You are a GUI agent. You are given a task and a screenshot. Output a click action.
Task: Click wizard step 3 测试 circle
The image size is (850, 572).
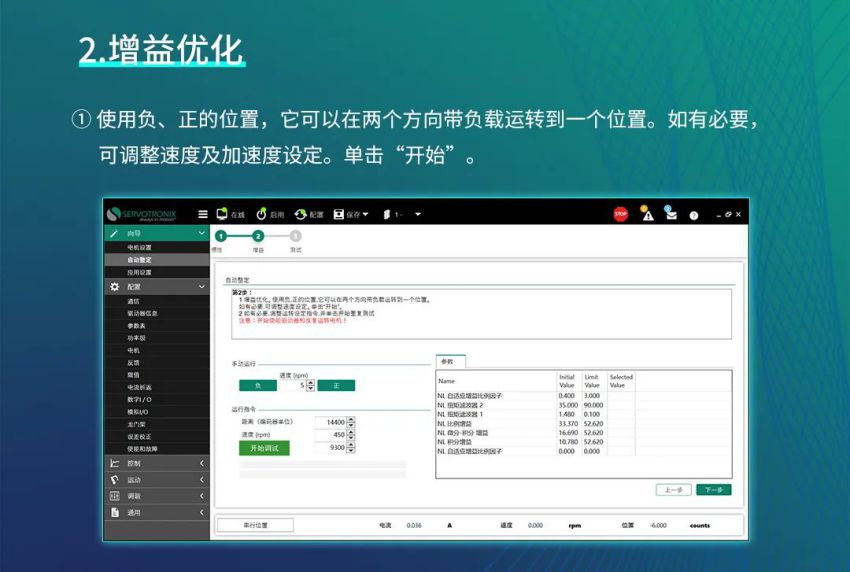click(x=295, y=236)
